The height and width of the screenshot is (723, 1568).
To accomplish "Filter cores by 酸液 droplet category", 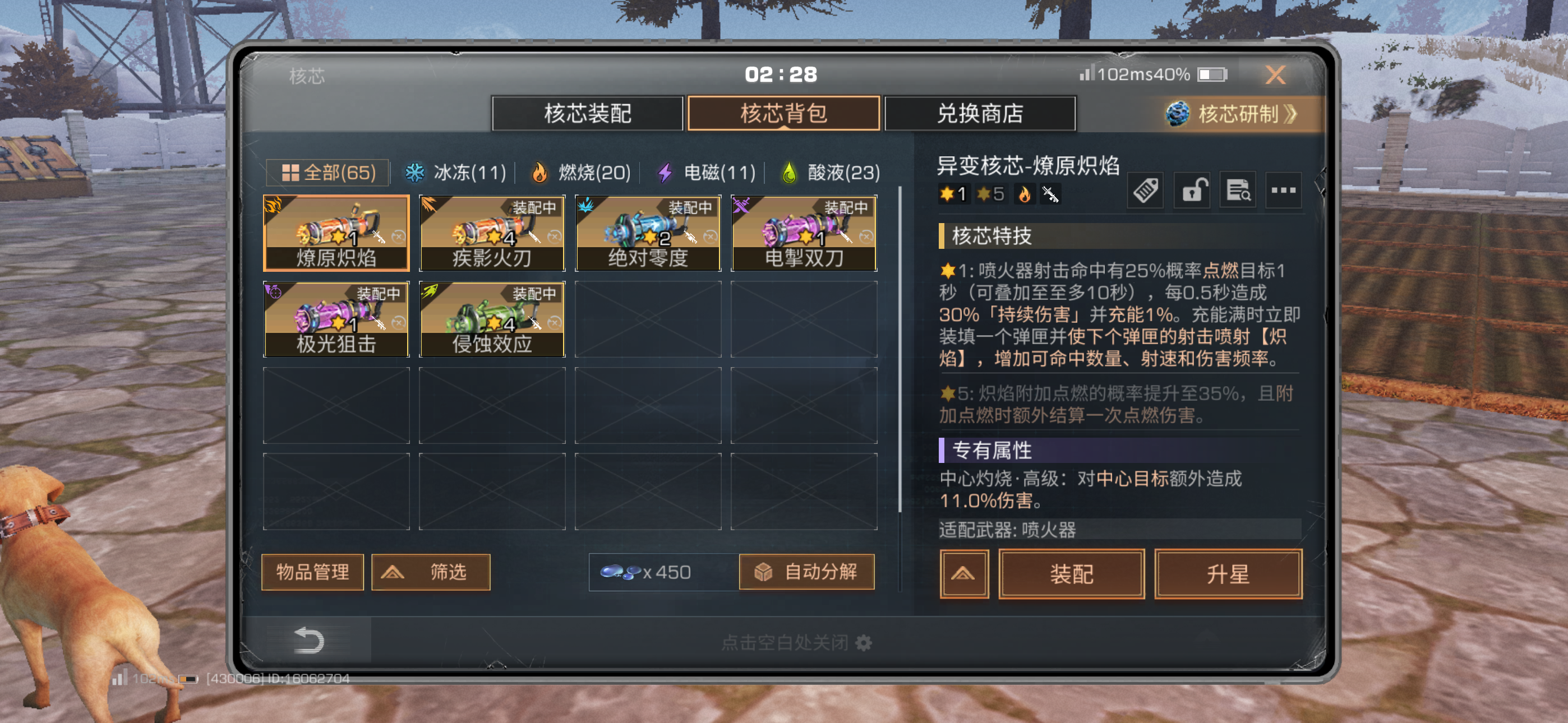I will point(831,173).
